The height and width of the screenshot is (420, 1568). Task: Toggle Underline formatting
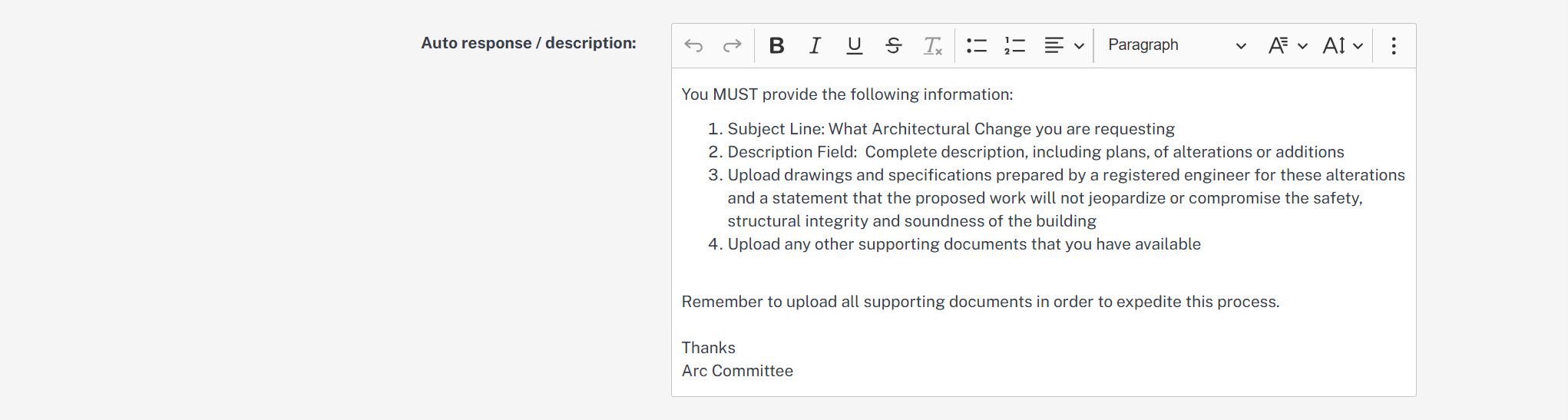point(854,45)
